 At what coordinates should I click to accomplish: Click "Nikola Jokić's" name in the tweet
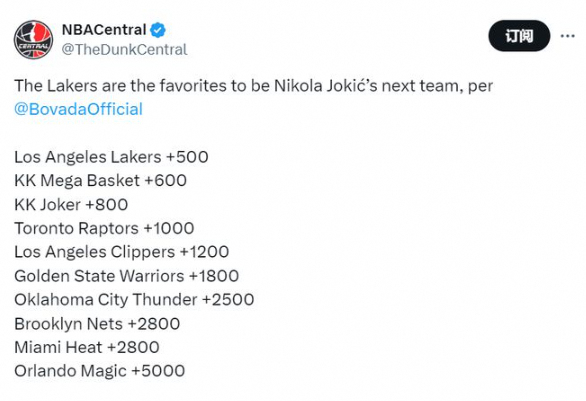(x=326, y=86)
